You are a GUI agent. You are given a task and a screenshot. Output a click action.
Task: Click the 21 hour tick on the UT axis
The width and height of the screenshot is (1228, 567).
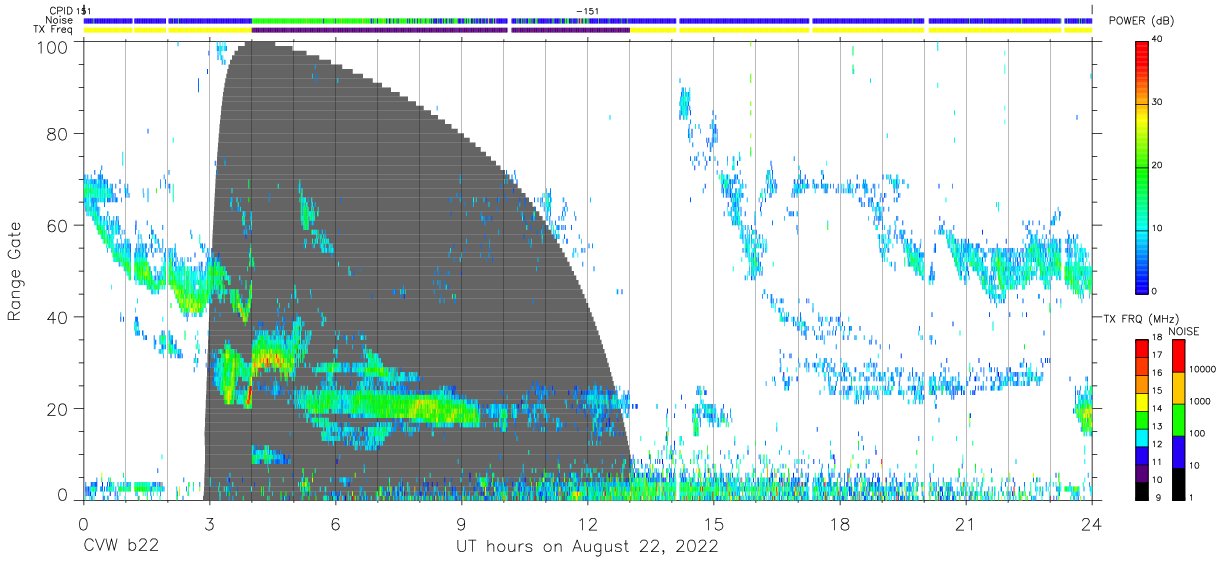966,524
